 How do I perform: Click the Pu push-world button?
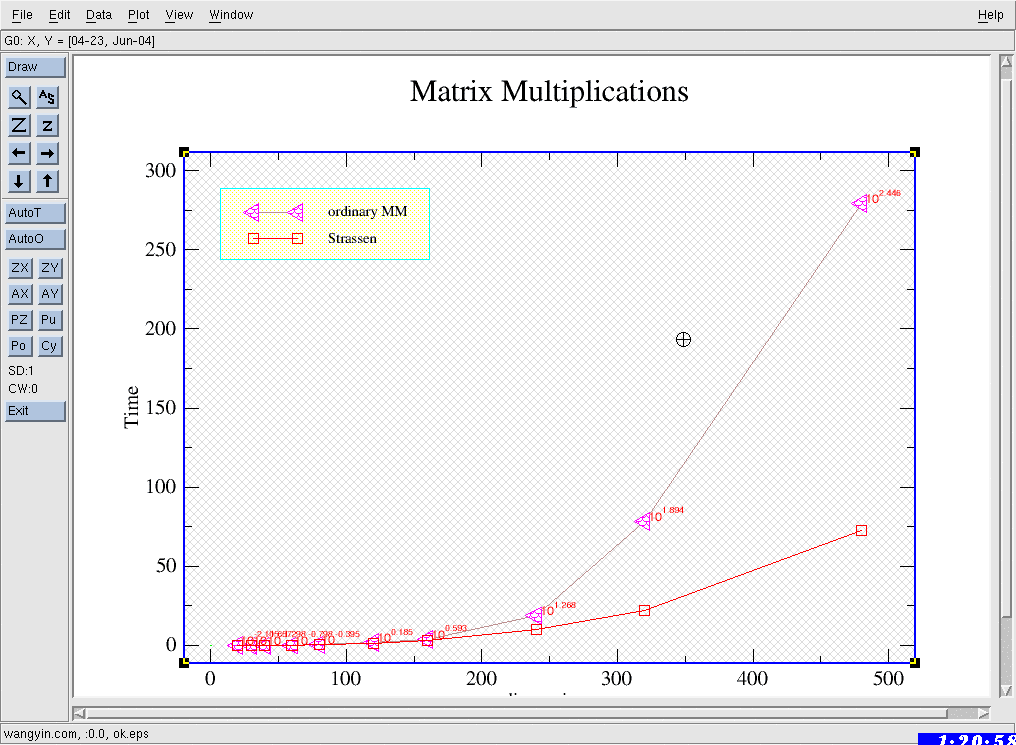click(x=49, y=320)
